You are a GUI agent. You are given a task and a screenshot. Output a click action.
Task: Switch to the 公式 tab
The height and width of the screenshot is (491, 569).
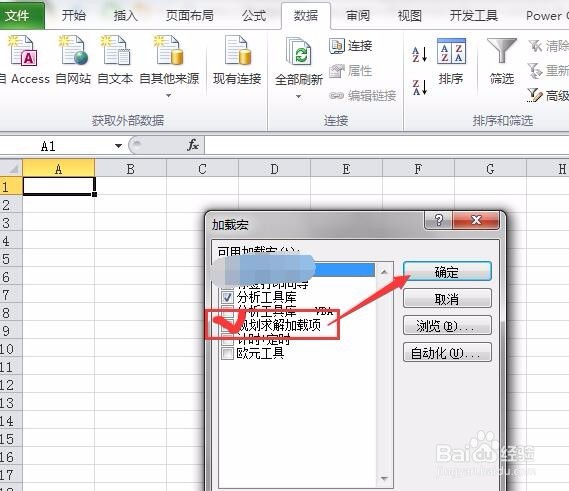[x=254, y=15]
